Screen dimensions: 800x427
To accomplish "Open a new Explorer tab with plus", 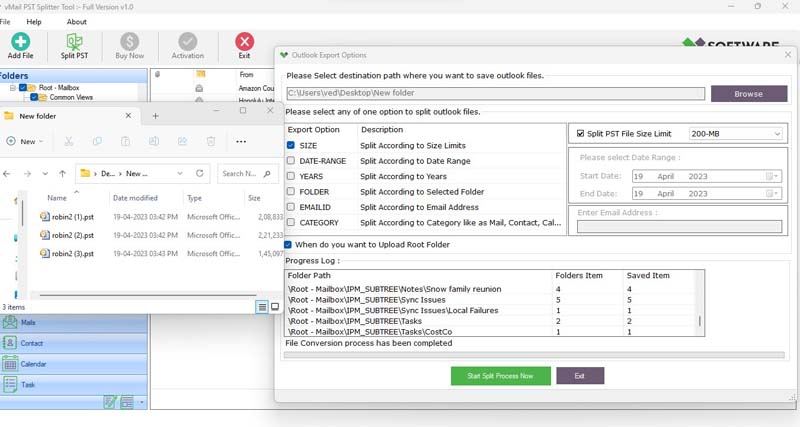I will pyautogui.click(x=156, y=116).
